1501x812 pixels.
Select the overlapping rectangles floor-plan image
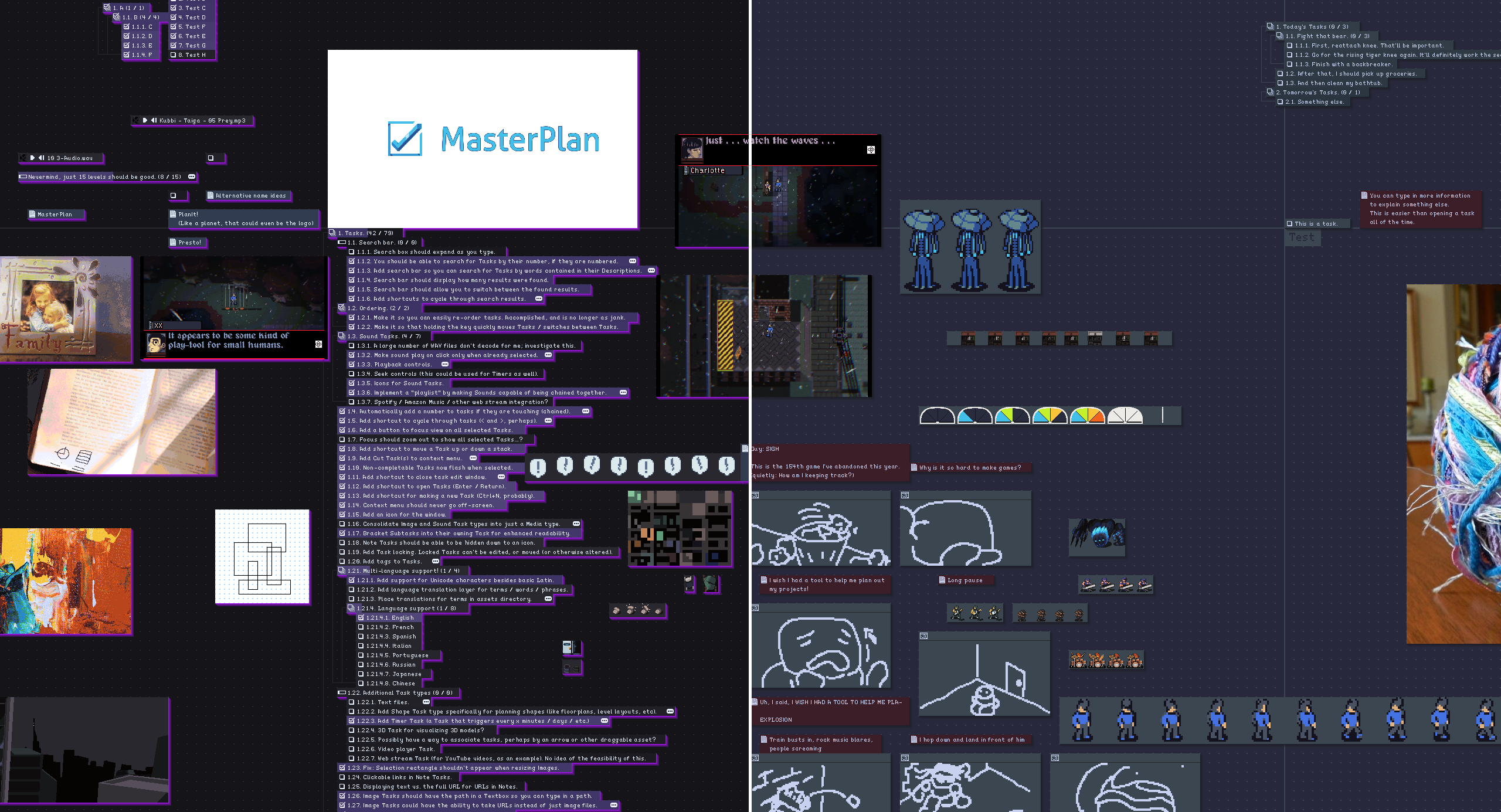click(x=262, y=556)
